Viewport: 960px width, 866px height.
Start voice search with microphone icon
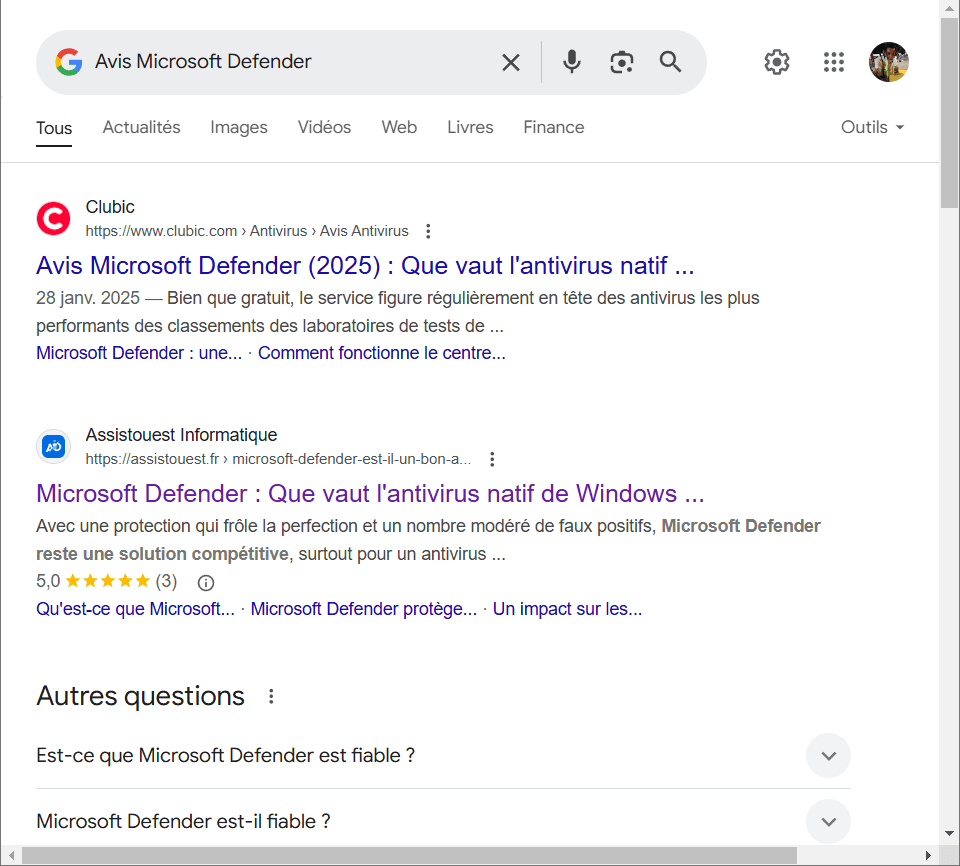point(571,62)
